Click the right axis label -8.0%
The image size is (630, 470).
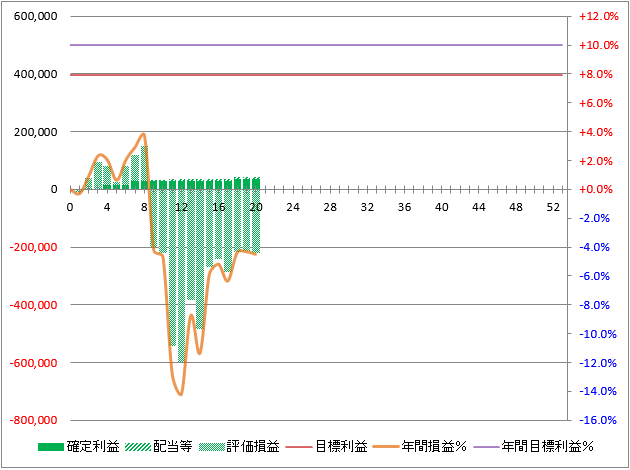point(595,305)
